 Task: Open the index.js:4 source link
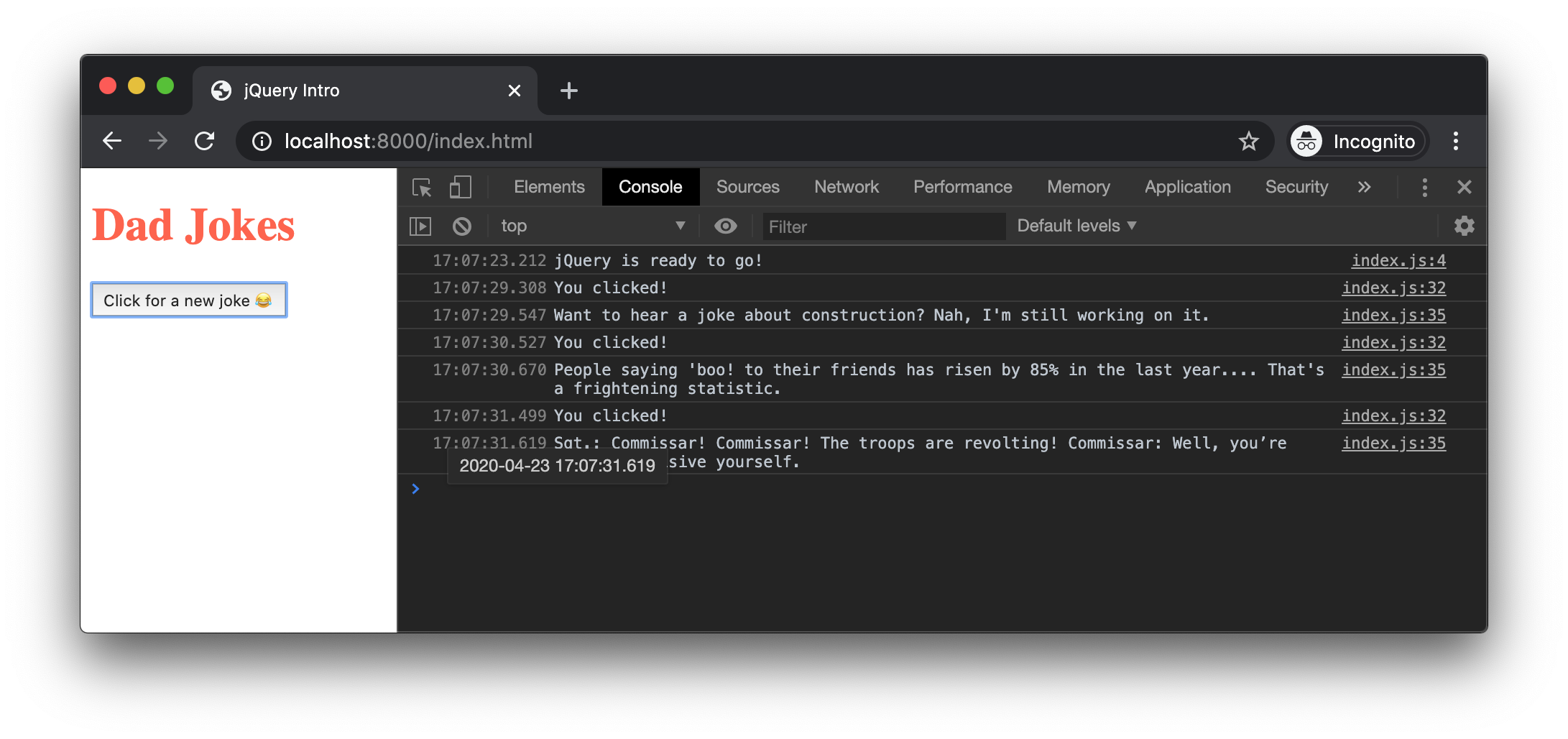click(x=1398, y=260)
